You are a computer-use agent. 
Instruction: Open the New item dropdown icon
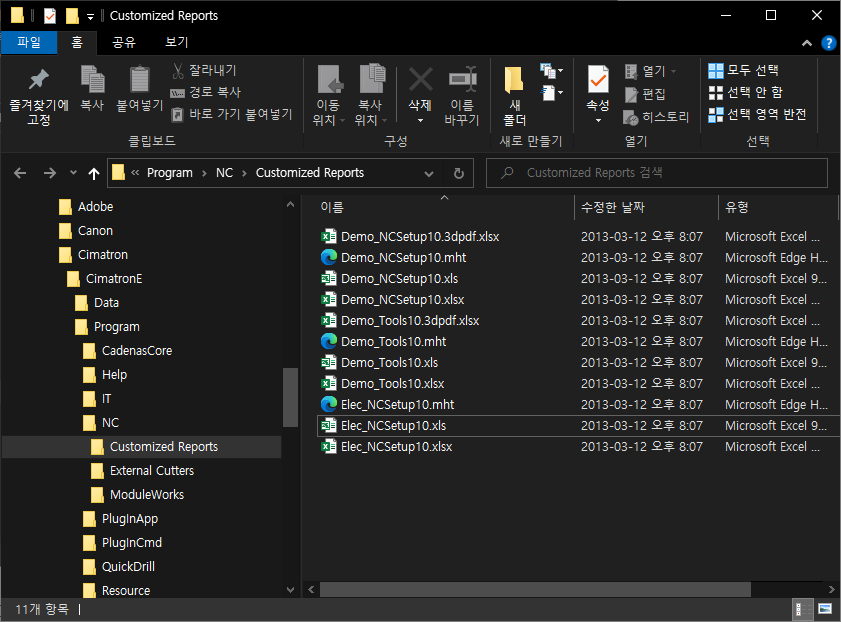tap(551, 70)
